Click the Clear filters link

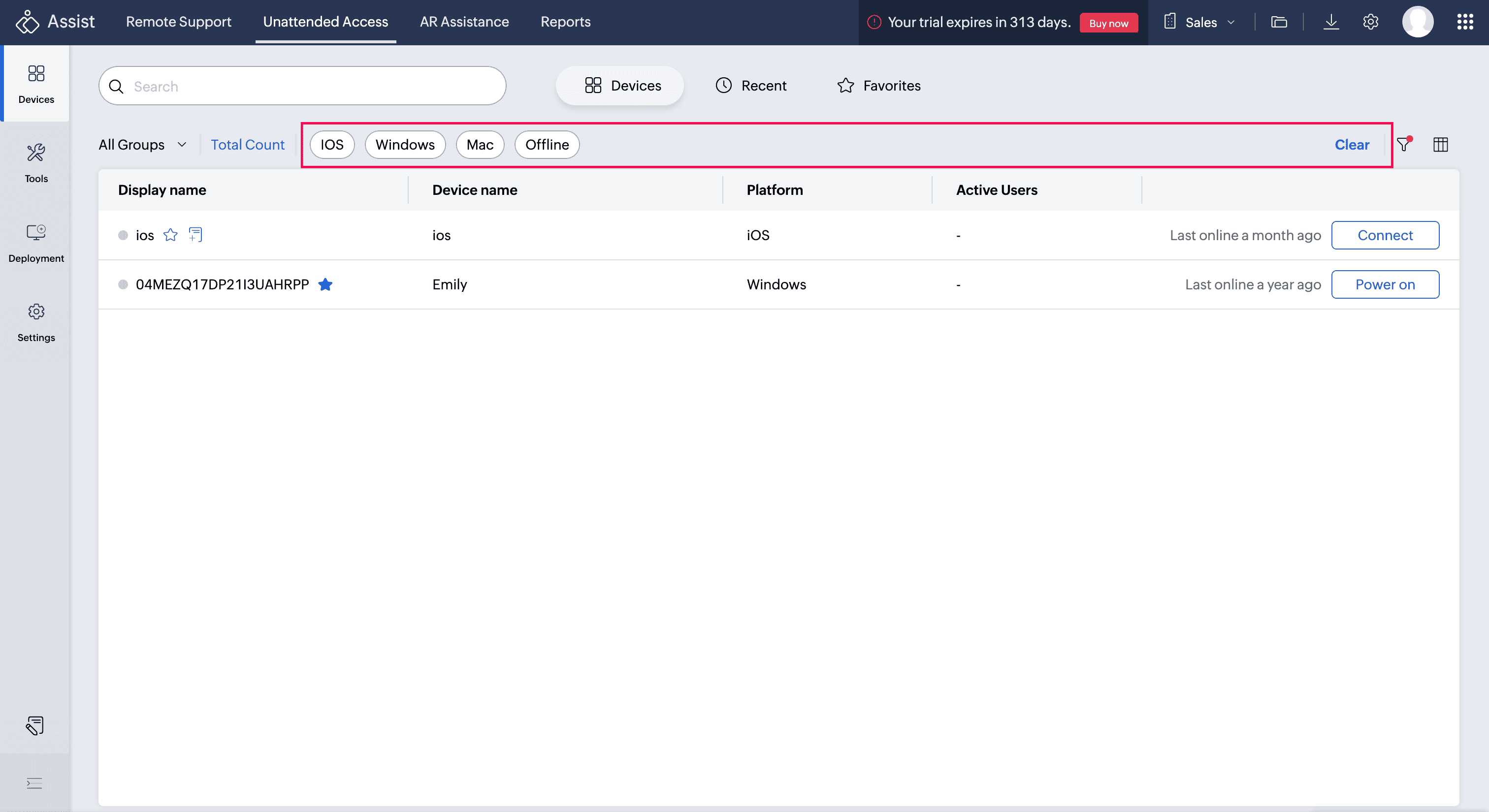coord(1352,144)
